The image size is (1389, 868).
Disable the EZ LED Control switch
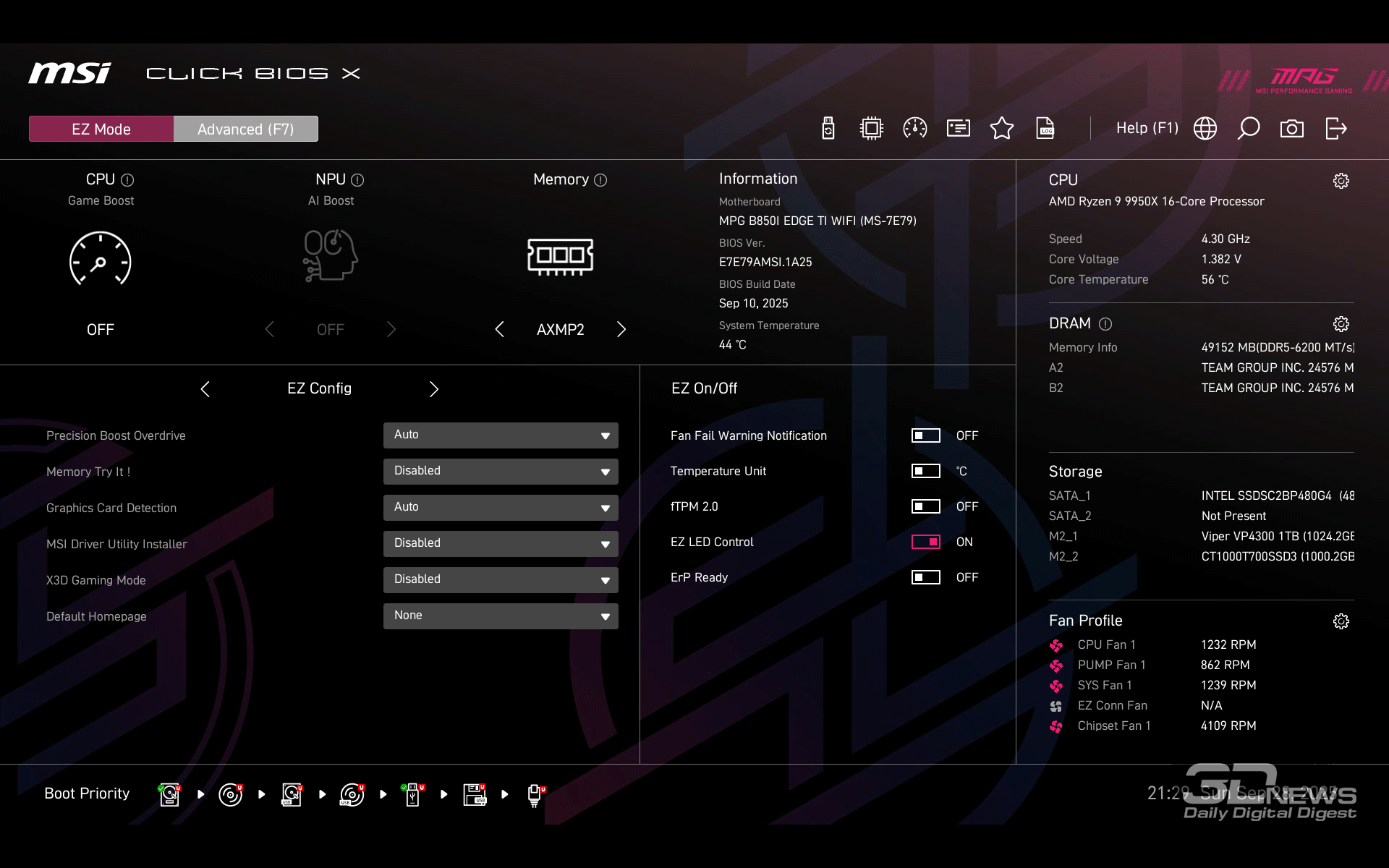925,542
